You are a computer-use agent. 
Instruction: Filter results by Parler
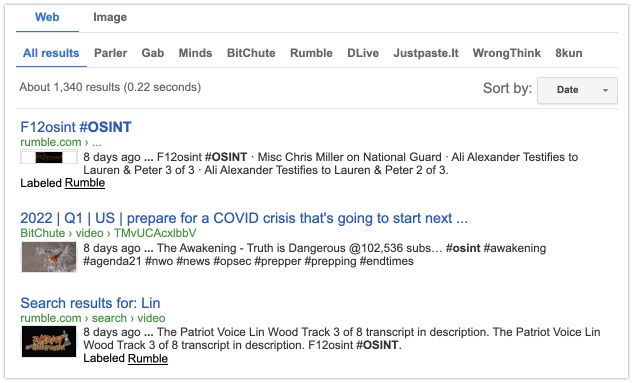pos(110,53)
